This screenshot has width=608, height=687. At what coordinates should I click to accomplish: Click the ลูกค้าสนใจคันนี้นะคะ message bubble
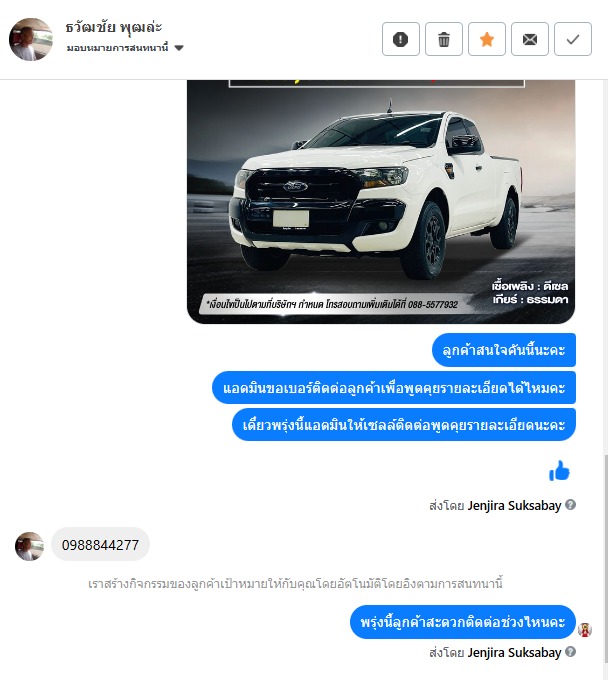504,350
